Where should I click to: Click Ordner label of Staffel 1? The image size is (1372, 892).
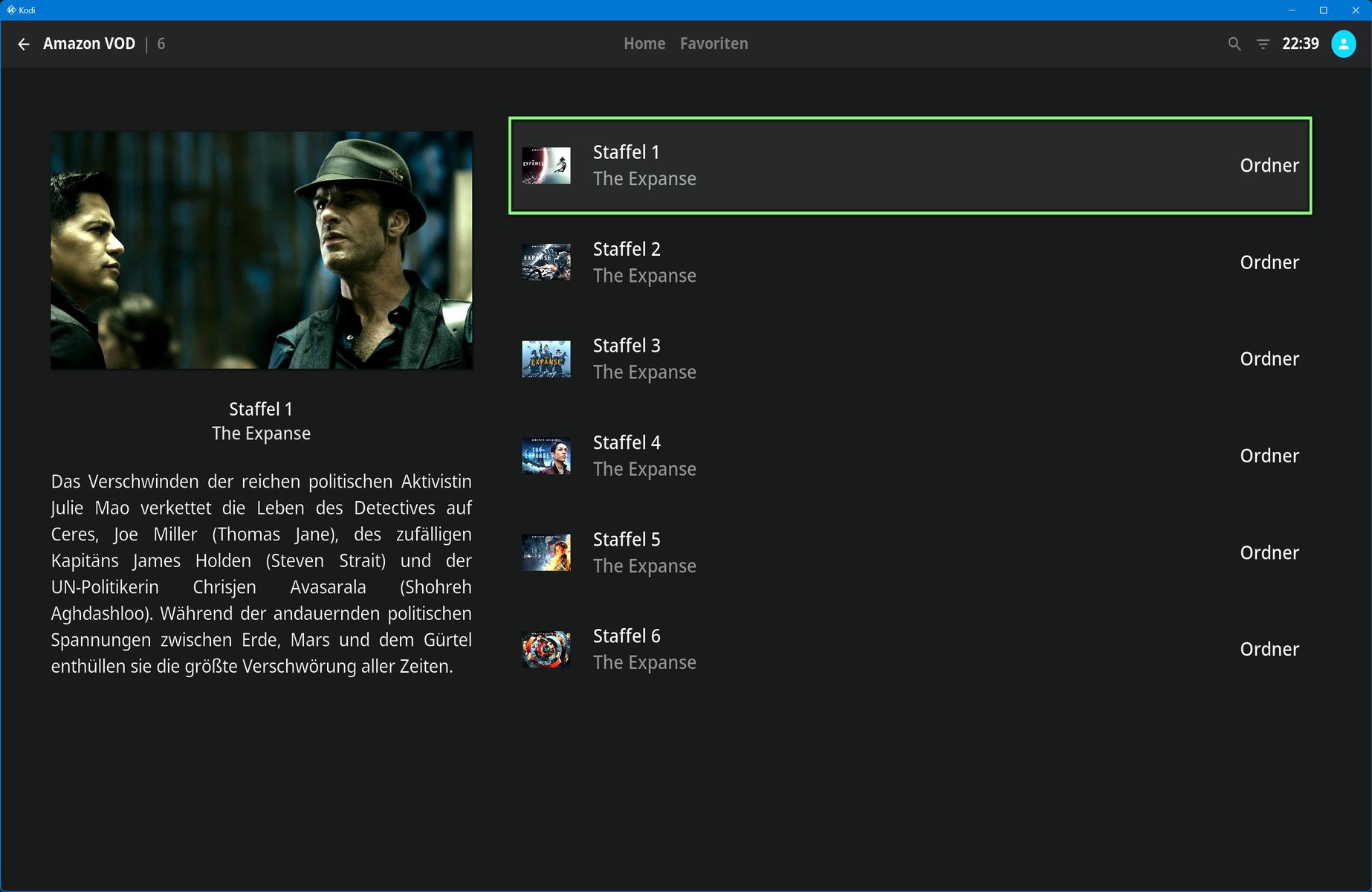click(1269, 165)
